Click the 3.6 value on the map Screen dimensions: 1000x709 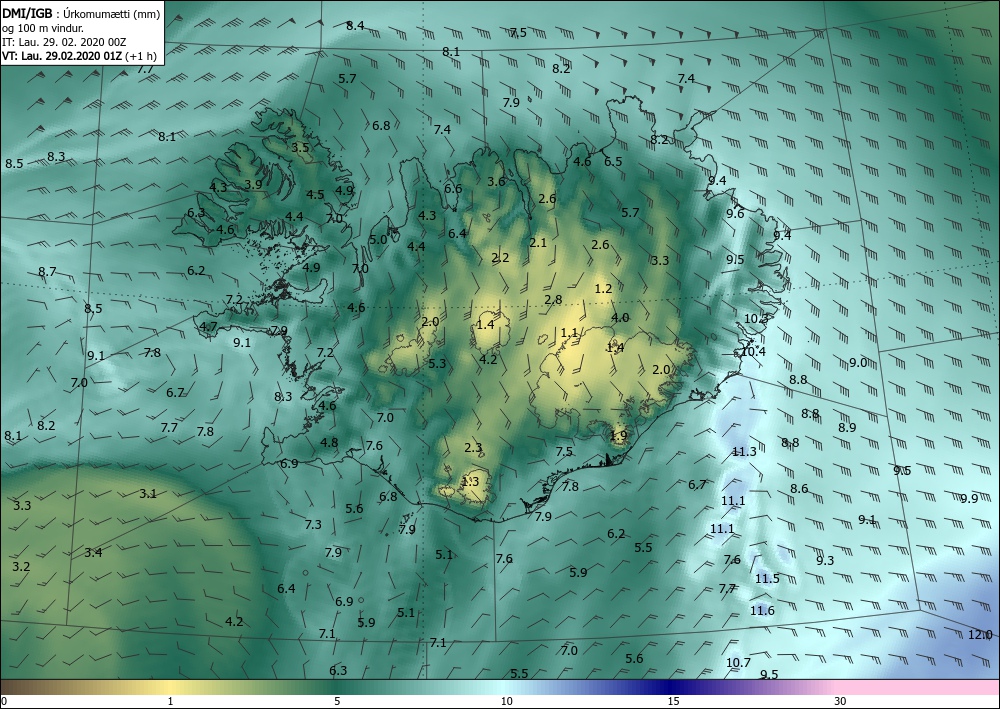click(x=496, y=182)
